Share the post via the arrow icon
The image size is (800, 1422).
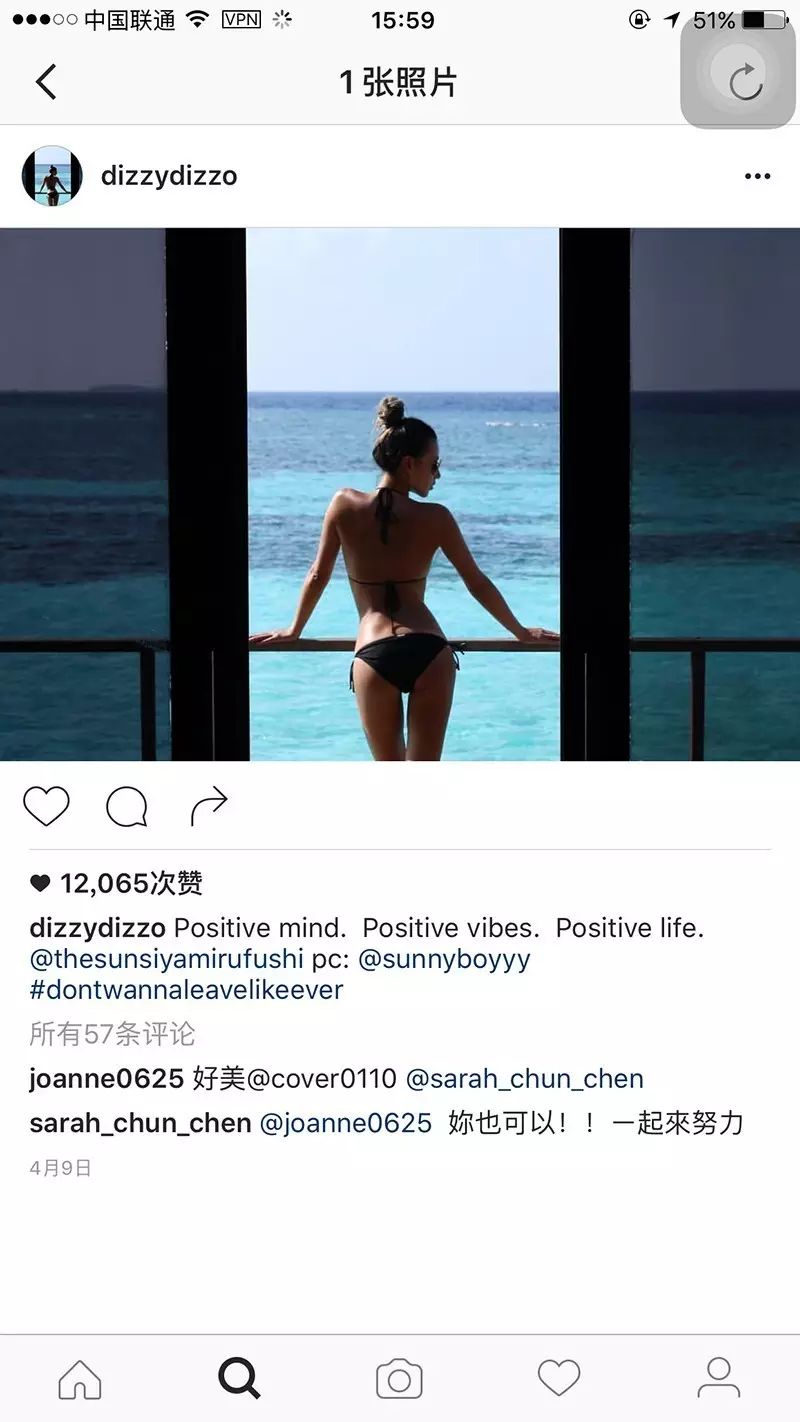point(209,807)
